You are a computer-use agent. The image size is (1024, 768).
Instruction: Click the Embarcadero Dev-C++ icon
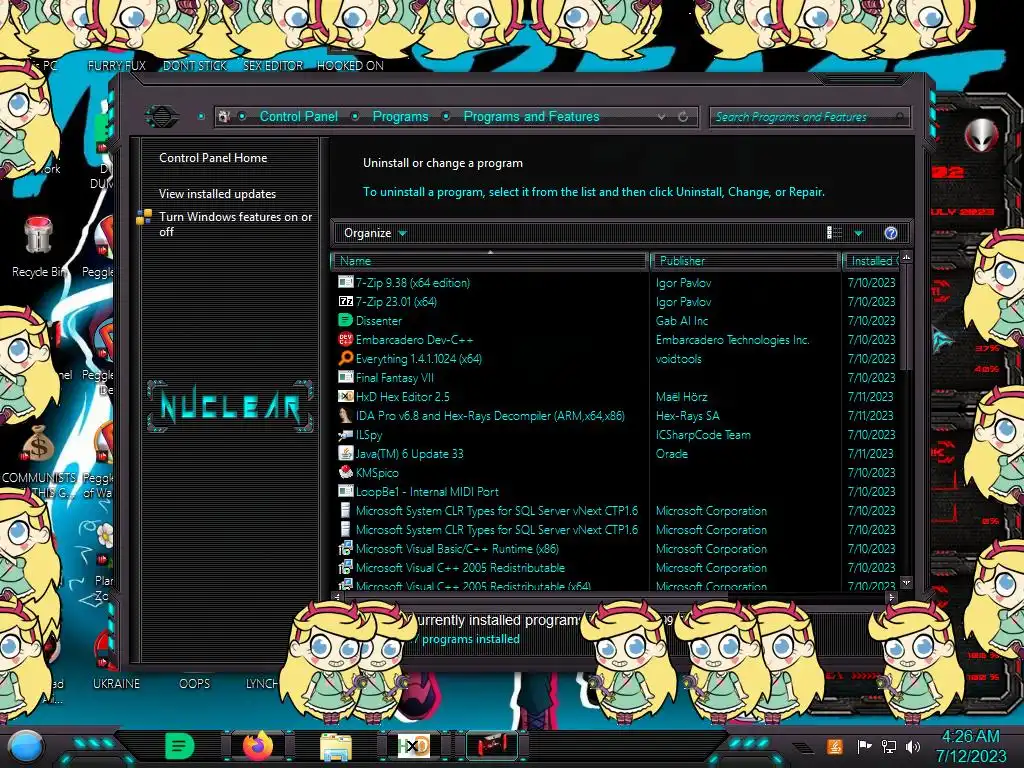(345, 339)
